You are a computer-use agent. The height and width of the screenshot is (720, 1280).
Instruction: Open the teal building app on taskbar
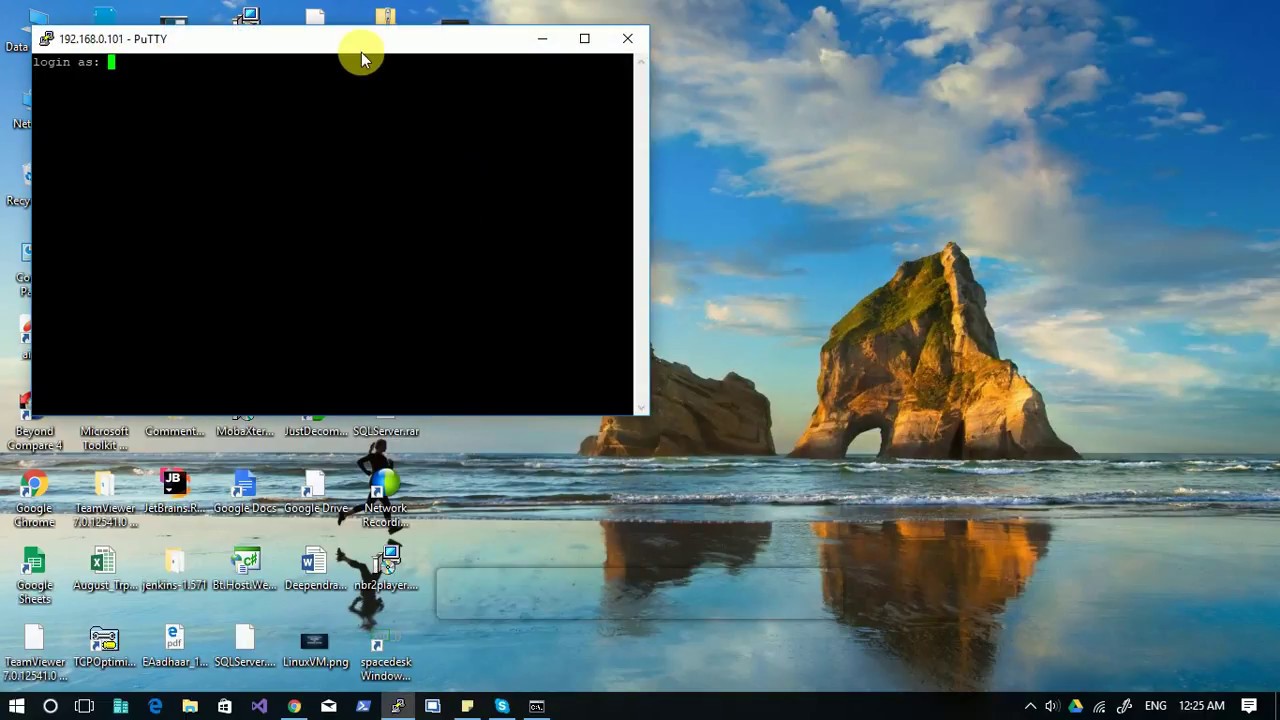click(120, 706)
